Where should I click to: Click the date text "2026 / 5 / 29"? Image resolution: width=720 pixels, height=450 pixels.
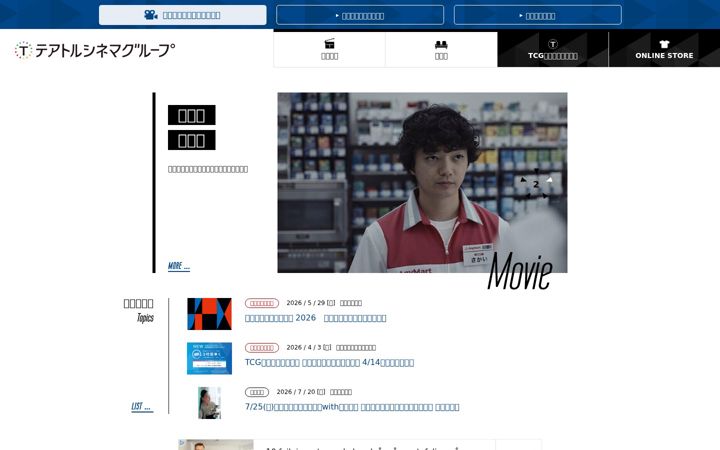point(306,303)
